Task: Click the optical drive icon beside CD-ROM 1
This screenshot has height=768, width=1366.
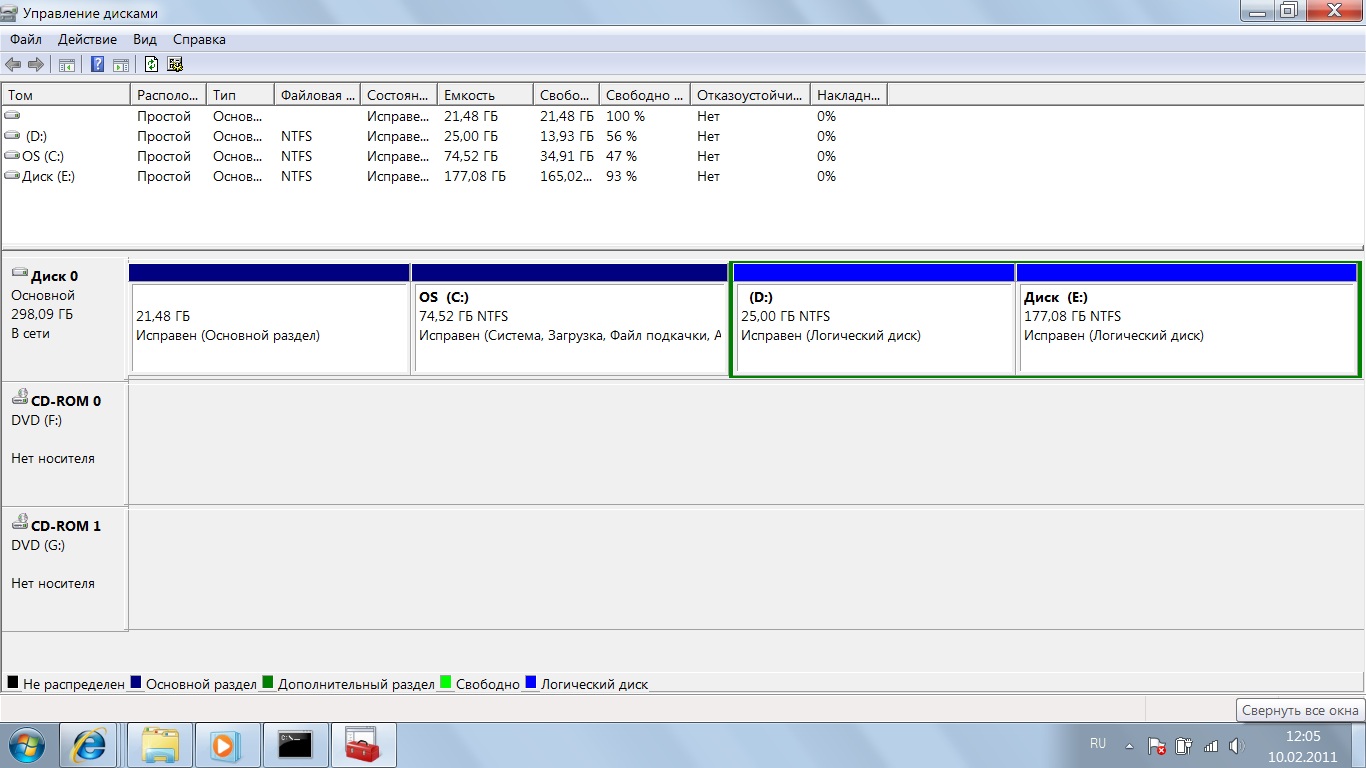Action: coord(19,523)
